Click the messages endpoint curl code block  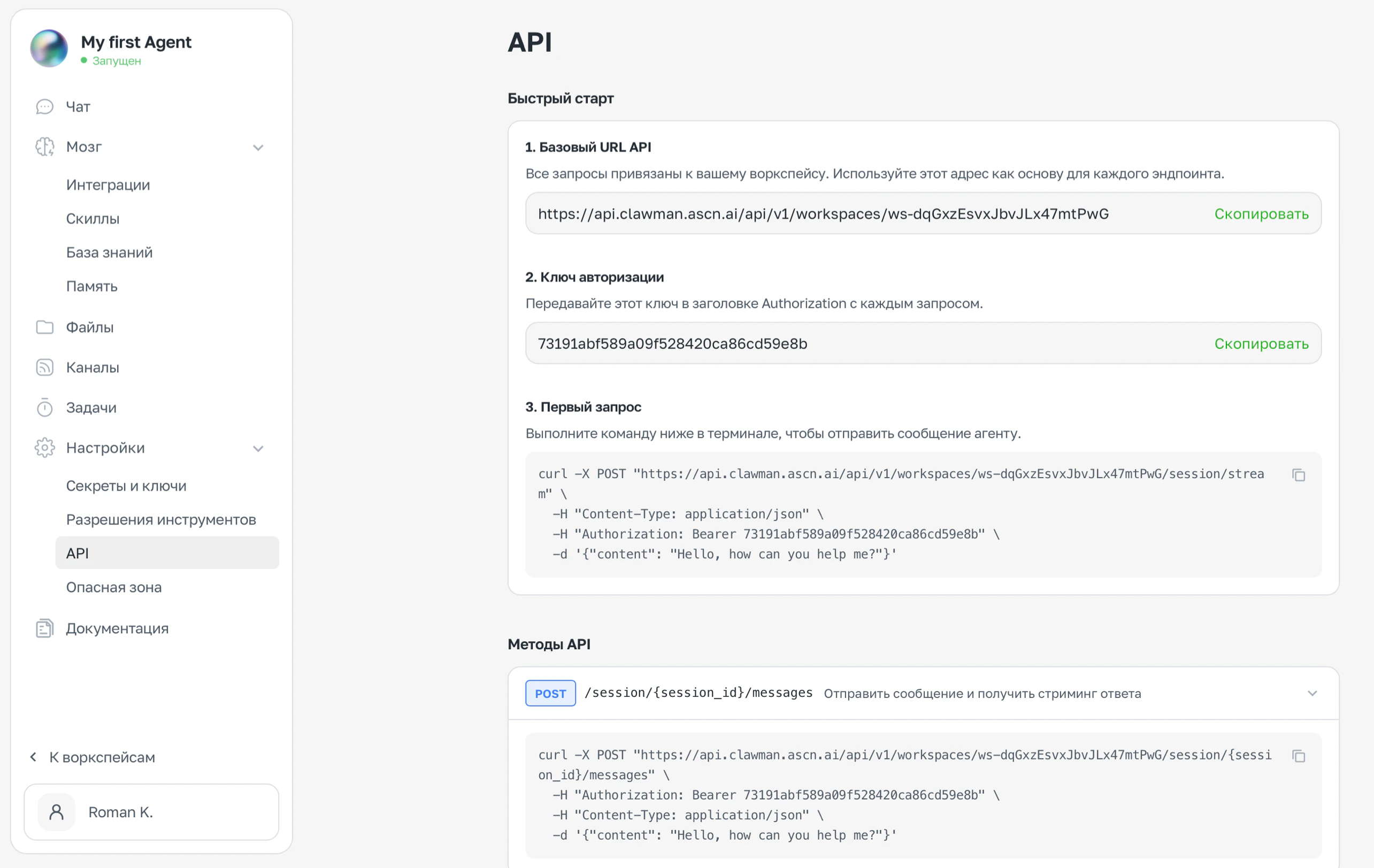(923, 795)
